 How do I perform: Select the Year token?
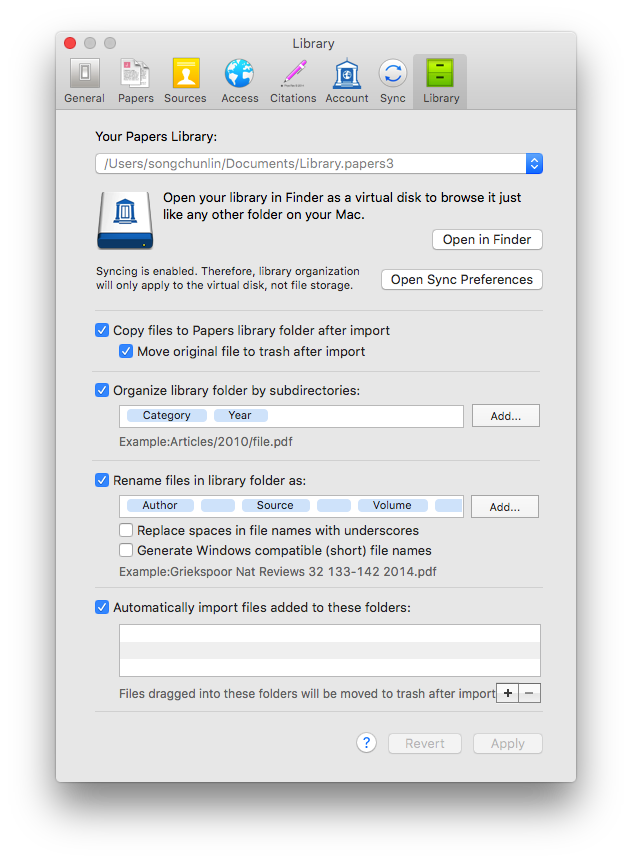tap(240, 415)
